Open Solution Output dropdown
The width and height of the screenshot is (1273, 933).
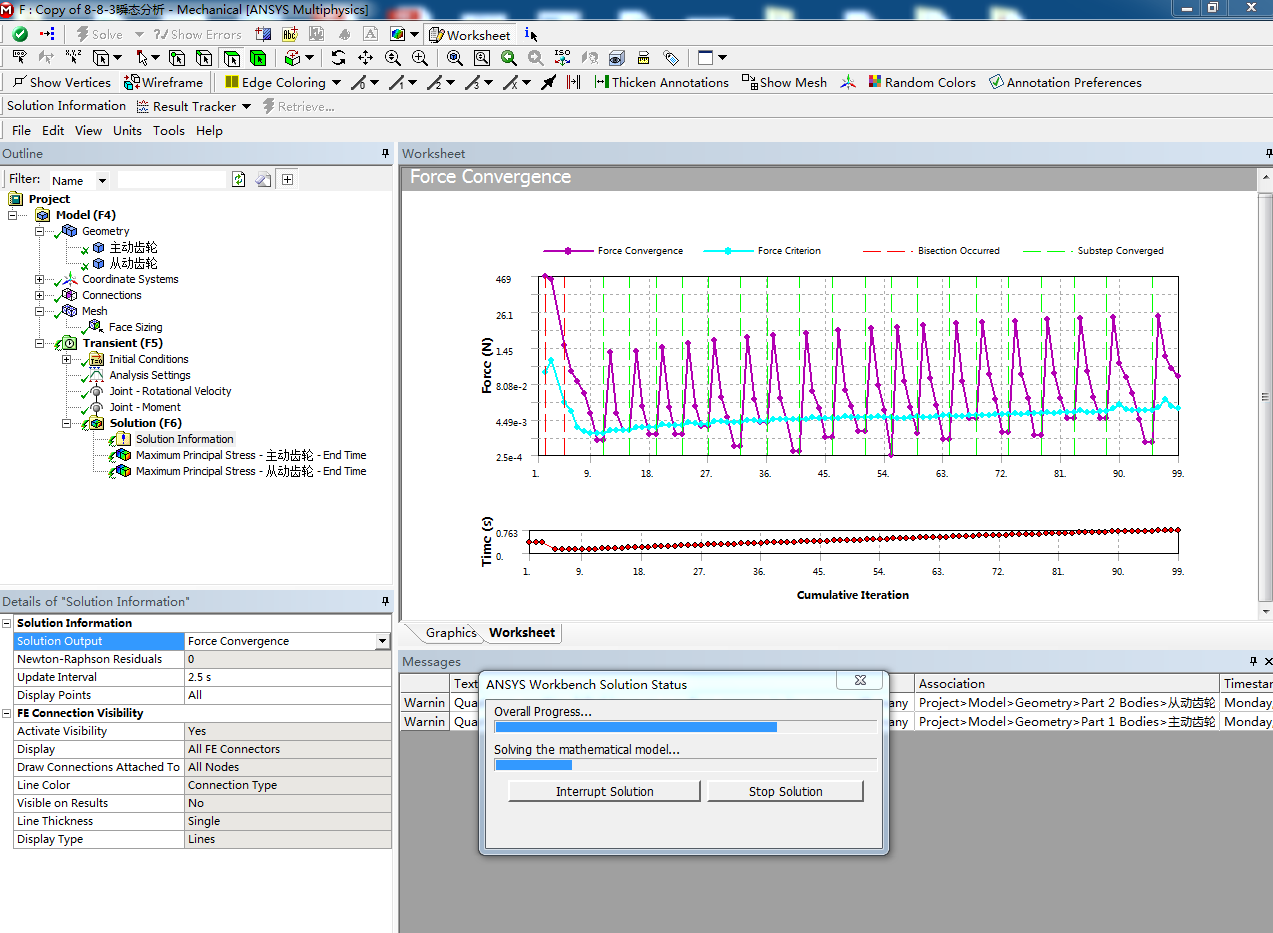click(x=382, y=642)
